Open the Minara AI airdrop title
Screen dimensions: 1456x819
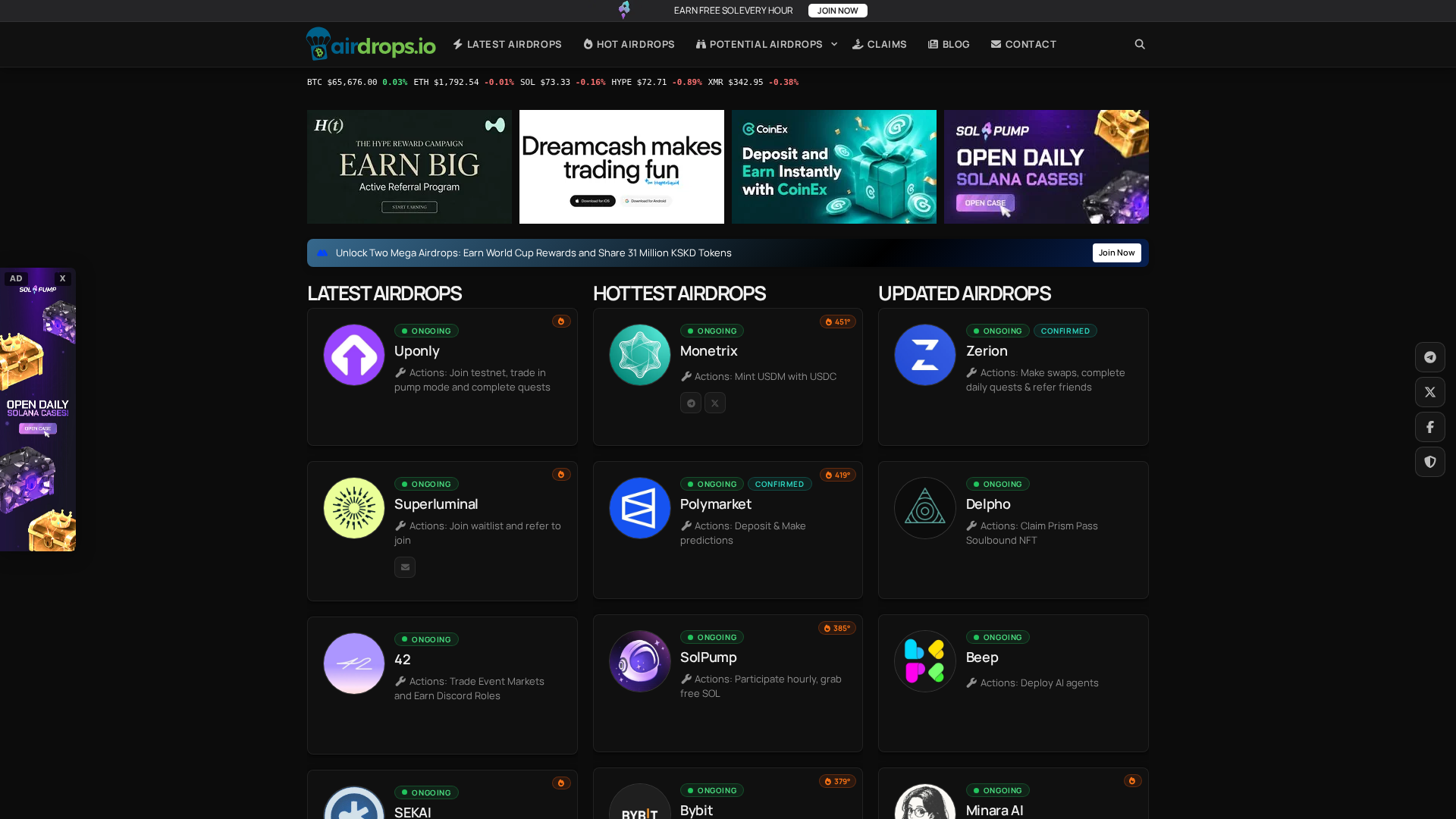(x=994, y=811)
